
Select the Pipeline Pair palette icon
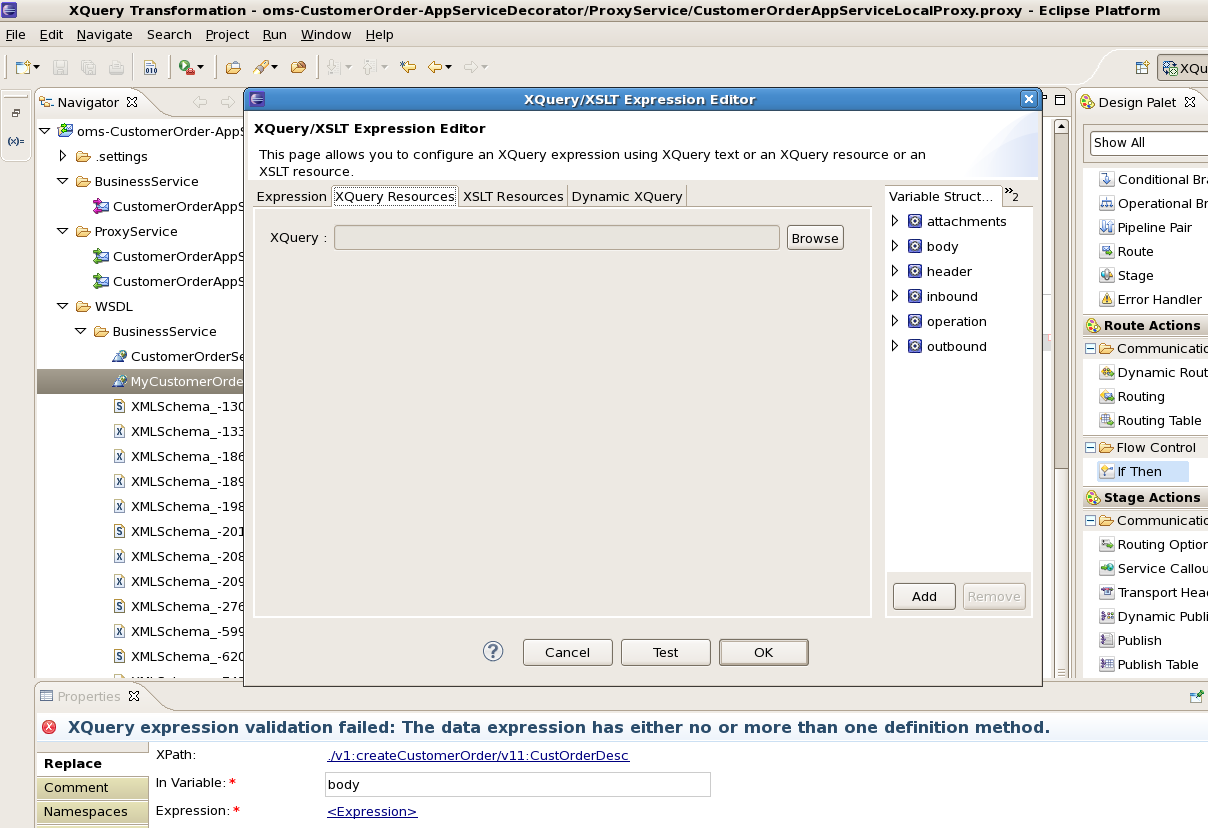click(1107, 227)
